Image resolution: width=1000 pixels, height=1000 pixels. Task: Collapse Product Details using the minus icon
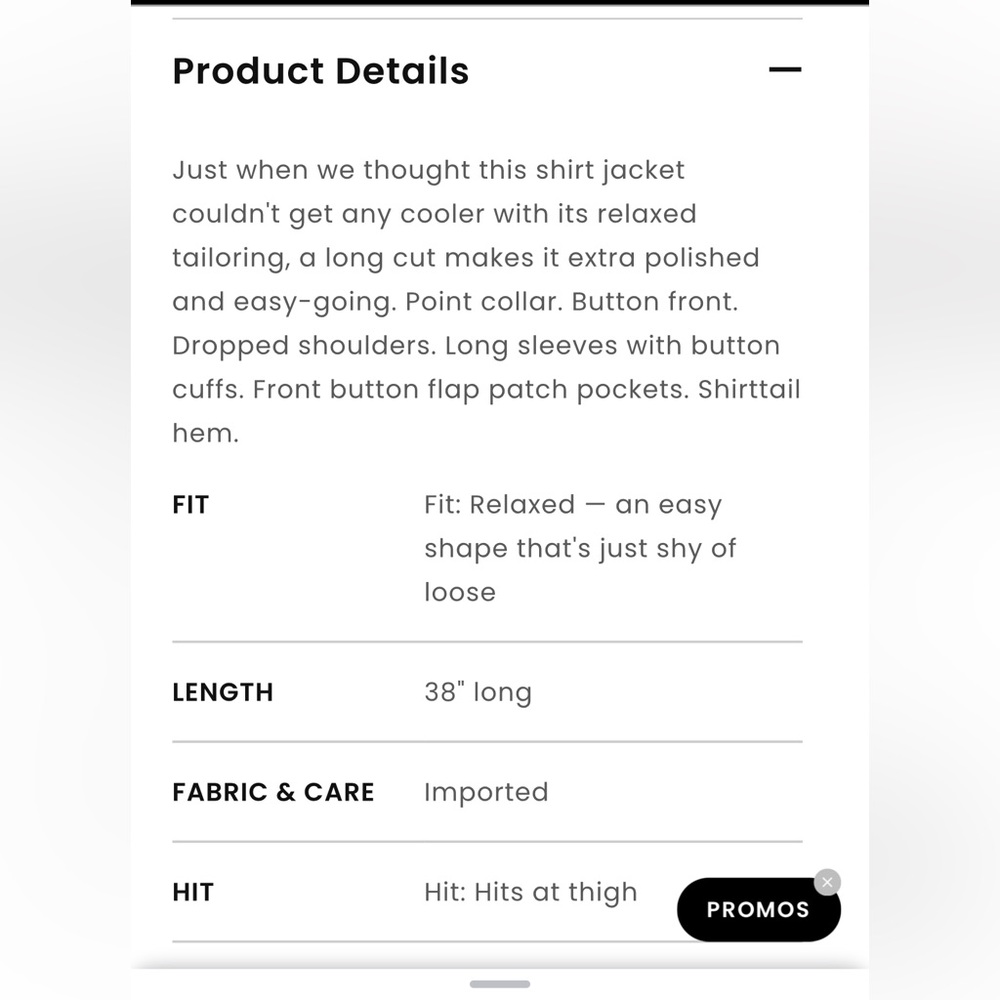pyautogui.click(x=785, y=70)
